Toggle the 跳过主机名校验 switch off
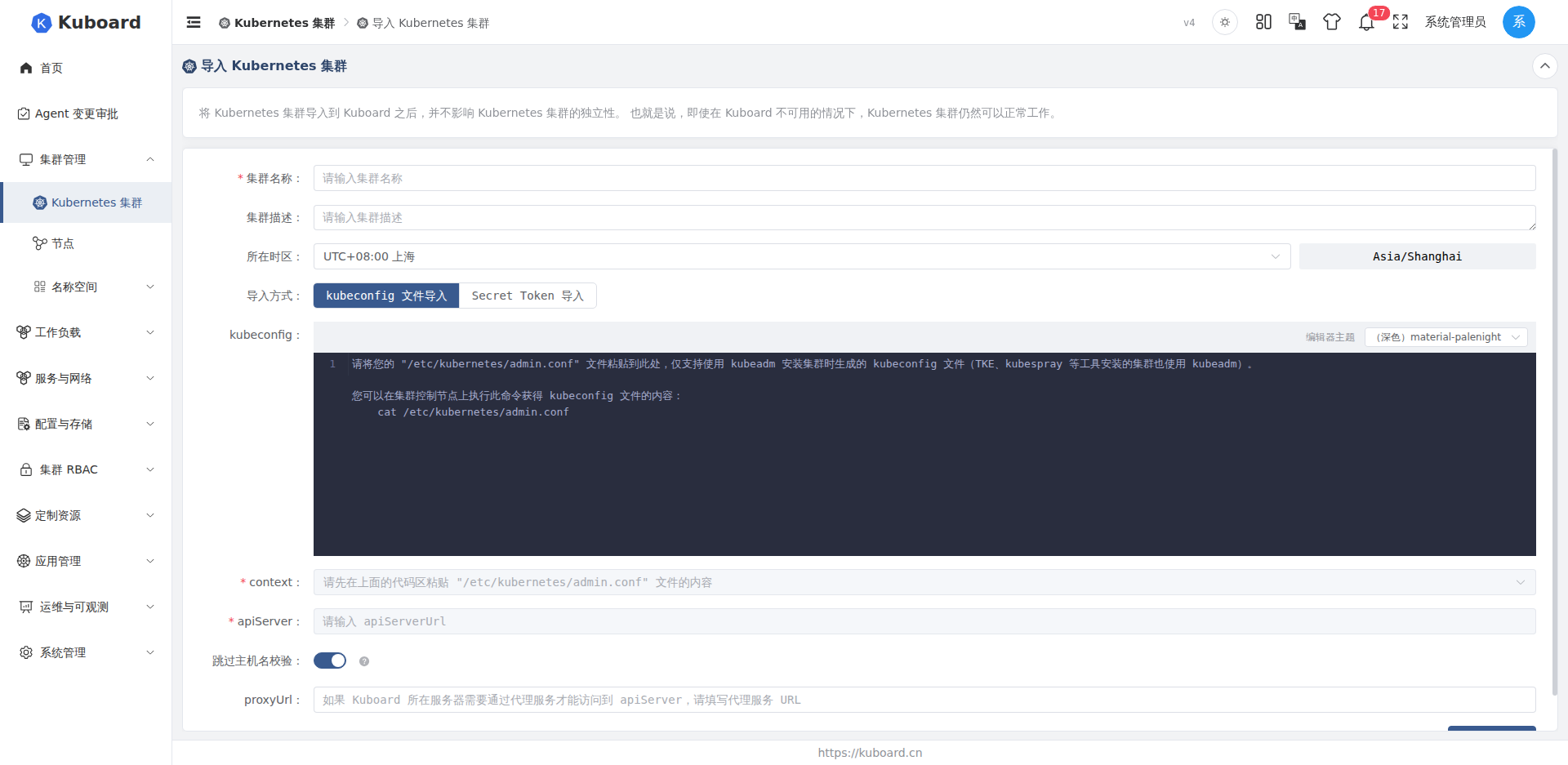1568x765 pixels. point(330,660)
